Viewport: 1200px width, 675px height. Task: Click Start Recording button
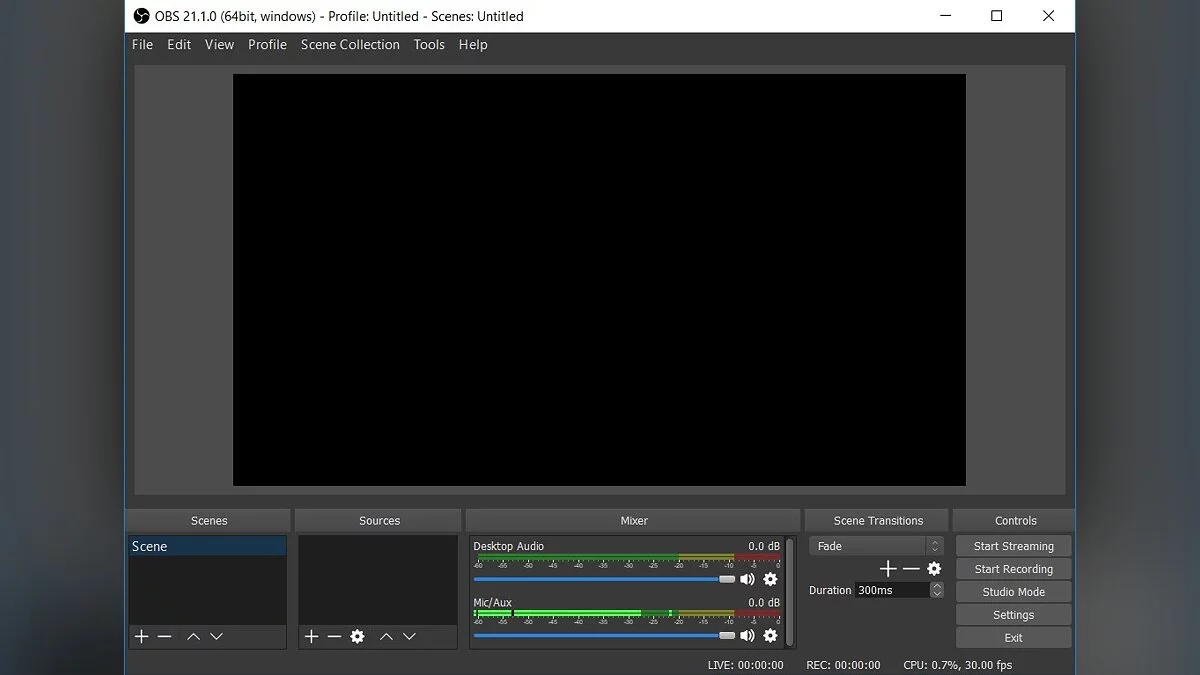tap(1013, 569)
